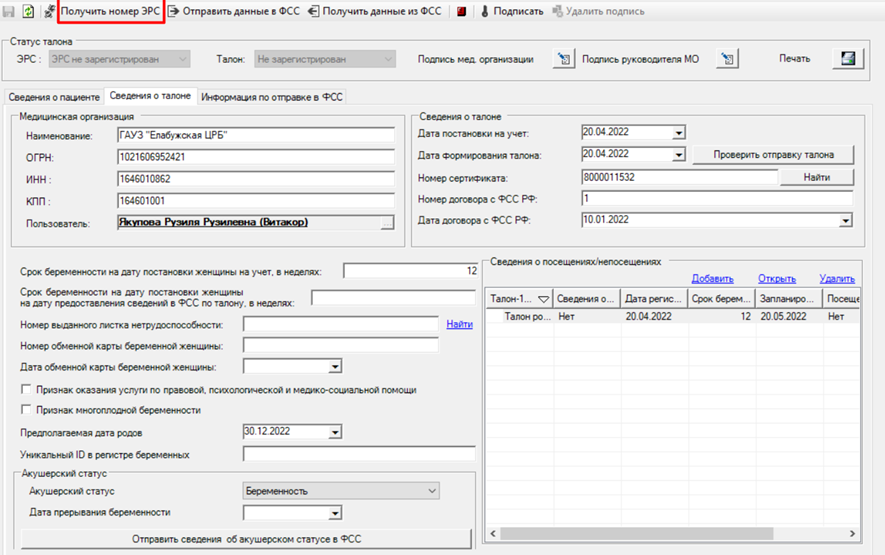The image size is (885, 555).
Task: Click the Номер обменной карты input field
Action: click(340, 346)
